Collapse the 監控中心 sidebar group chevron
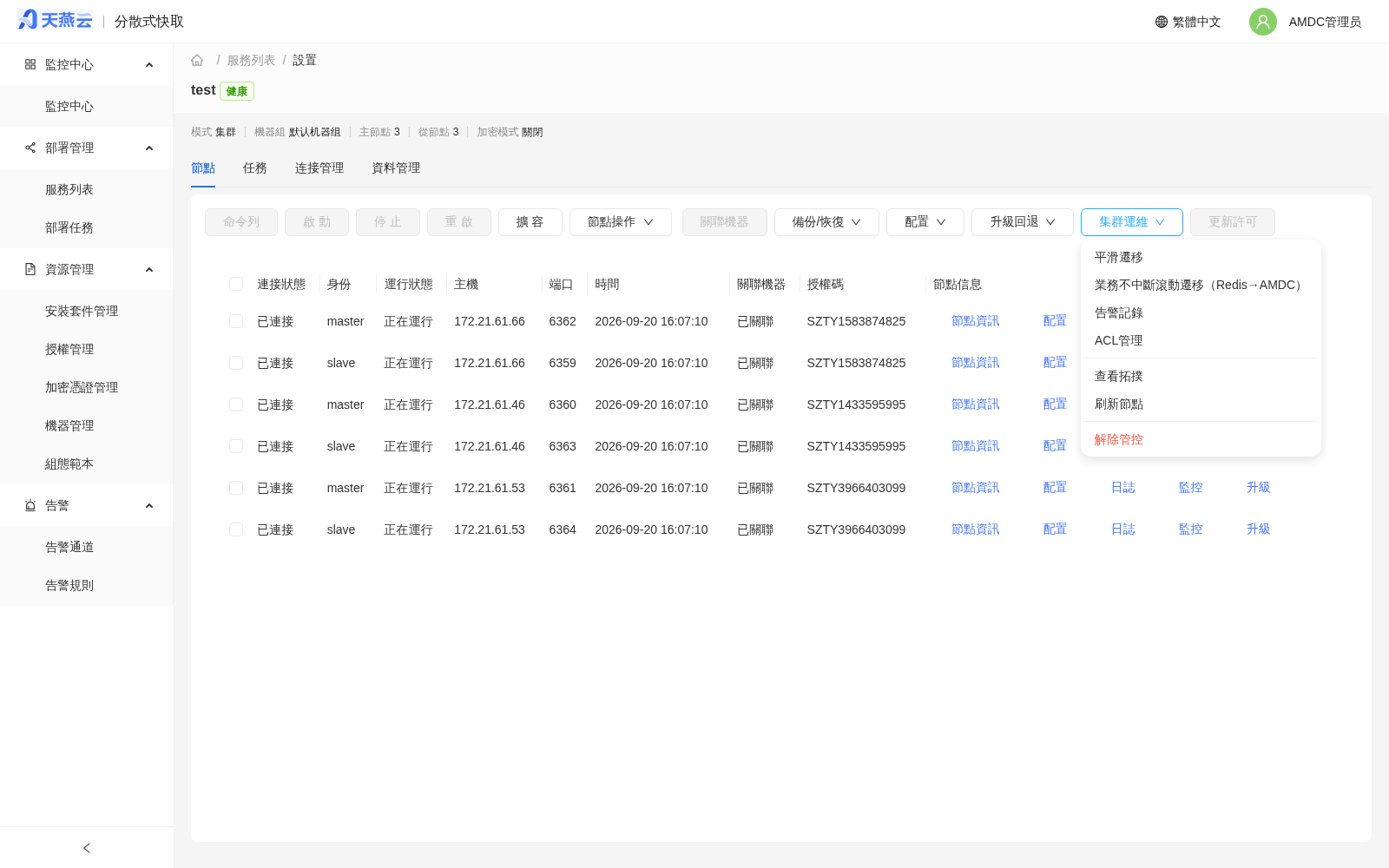Viewport: 1389px width, 868px height. coord(149,65)
